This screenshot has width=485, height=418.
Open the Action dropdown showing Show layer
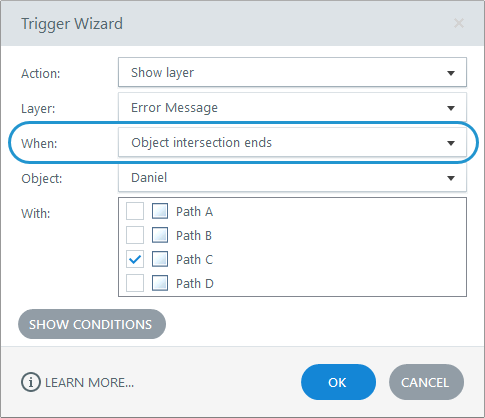[292, 72]
